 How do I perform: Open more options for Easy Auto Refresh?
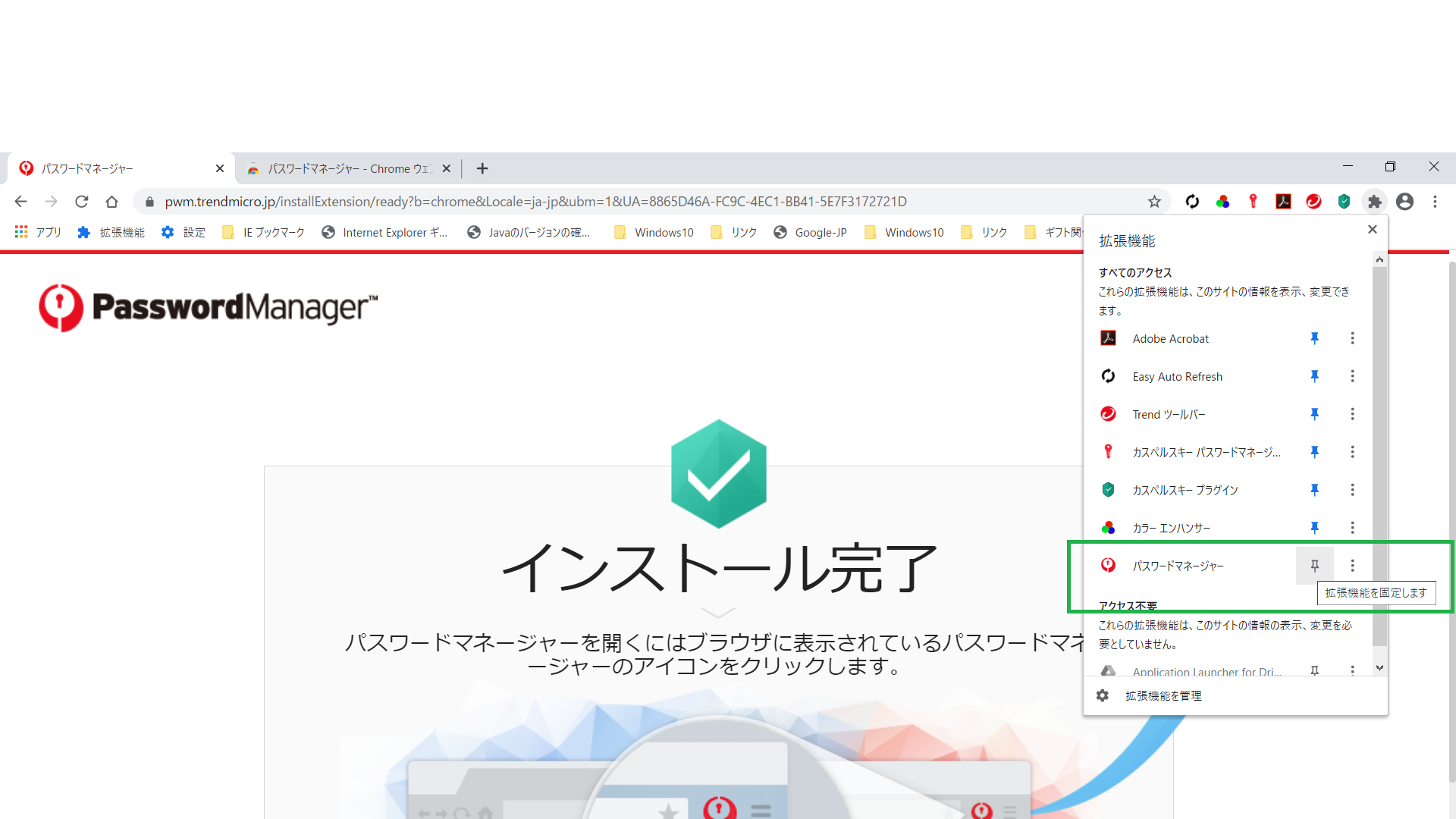[x=1352, y=376]
